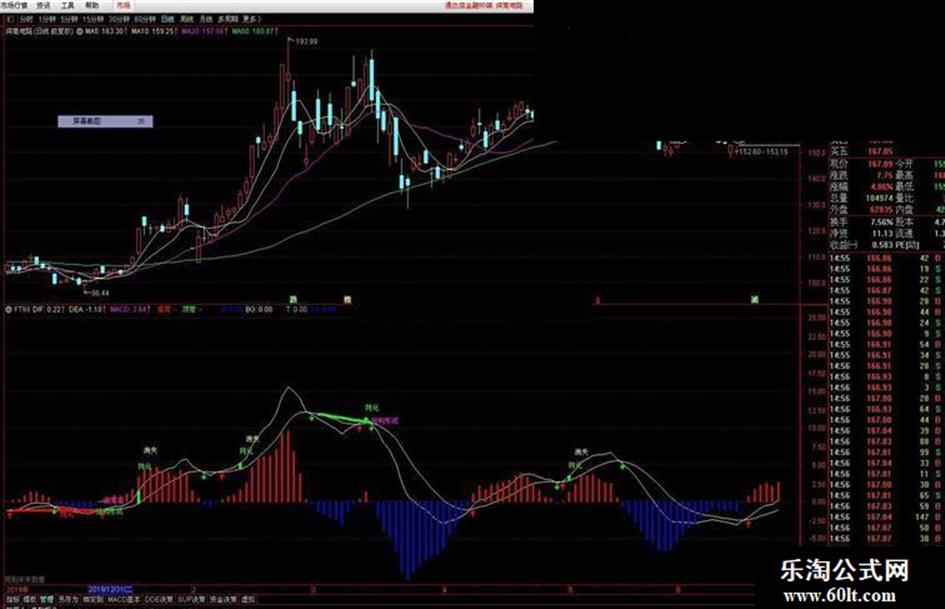Open the 帮助 menu
This screenshot has height=609, width=945.
92,5
